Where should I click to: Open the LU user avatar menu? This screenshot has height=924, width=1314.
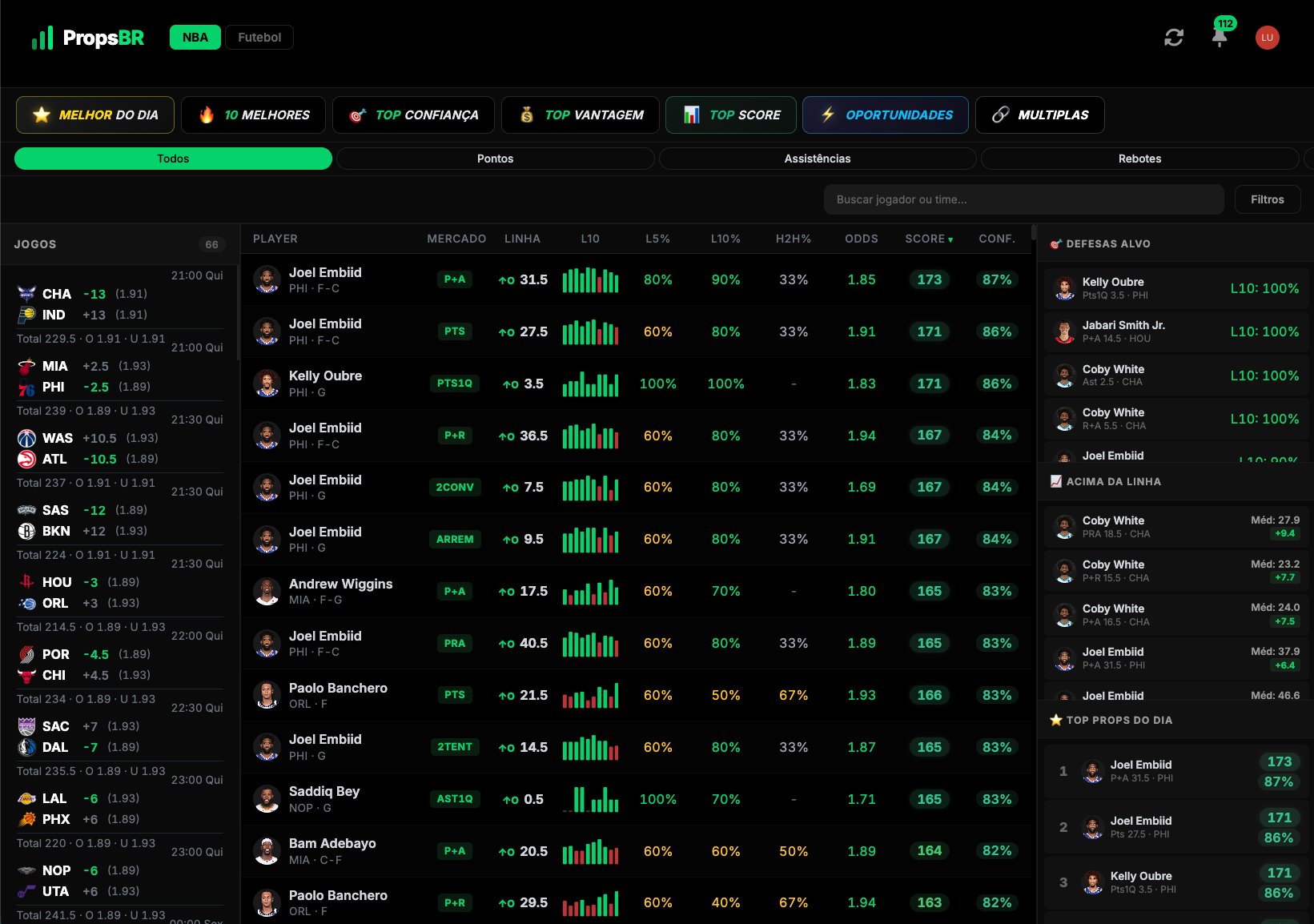(x=1267, y=38)
